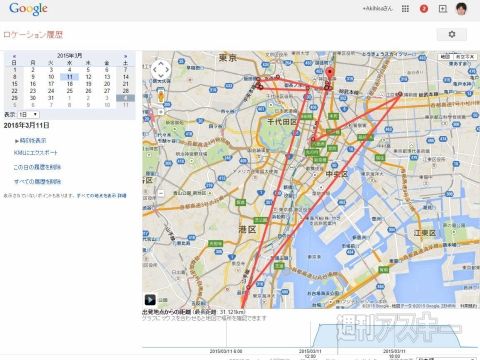Pan the map left with the arrow
This screenshot has width=480, height=360.
point(154,70)
